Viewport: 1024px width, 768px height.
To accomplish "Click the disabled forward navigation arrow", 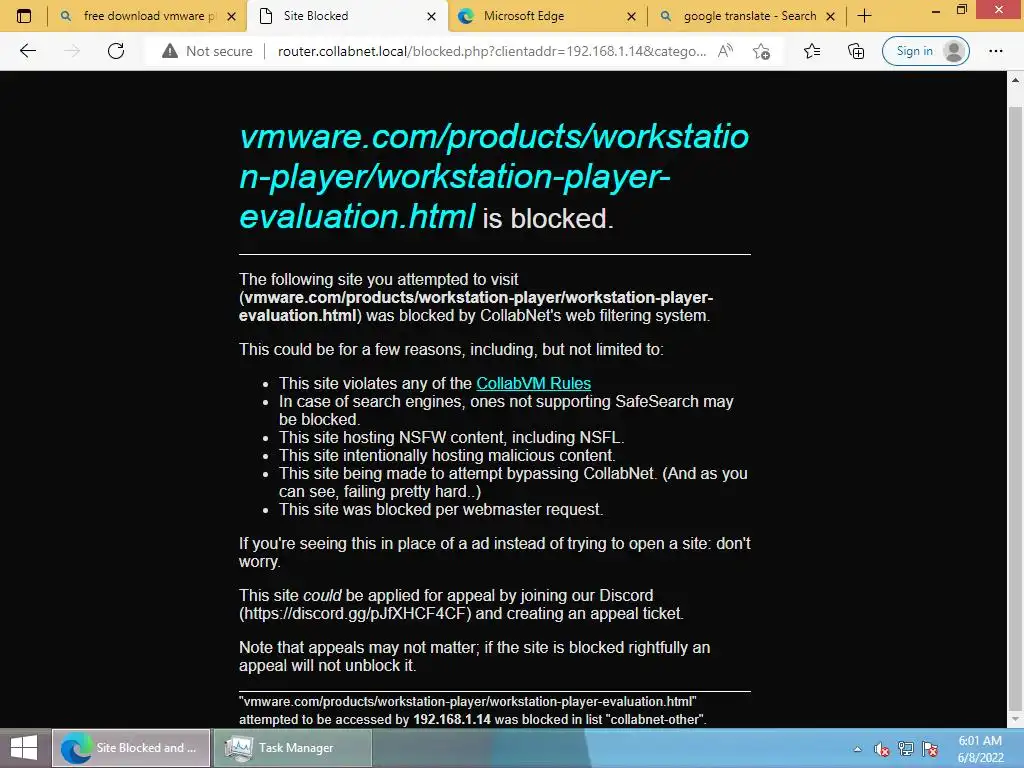I will (72, 51).
